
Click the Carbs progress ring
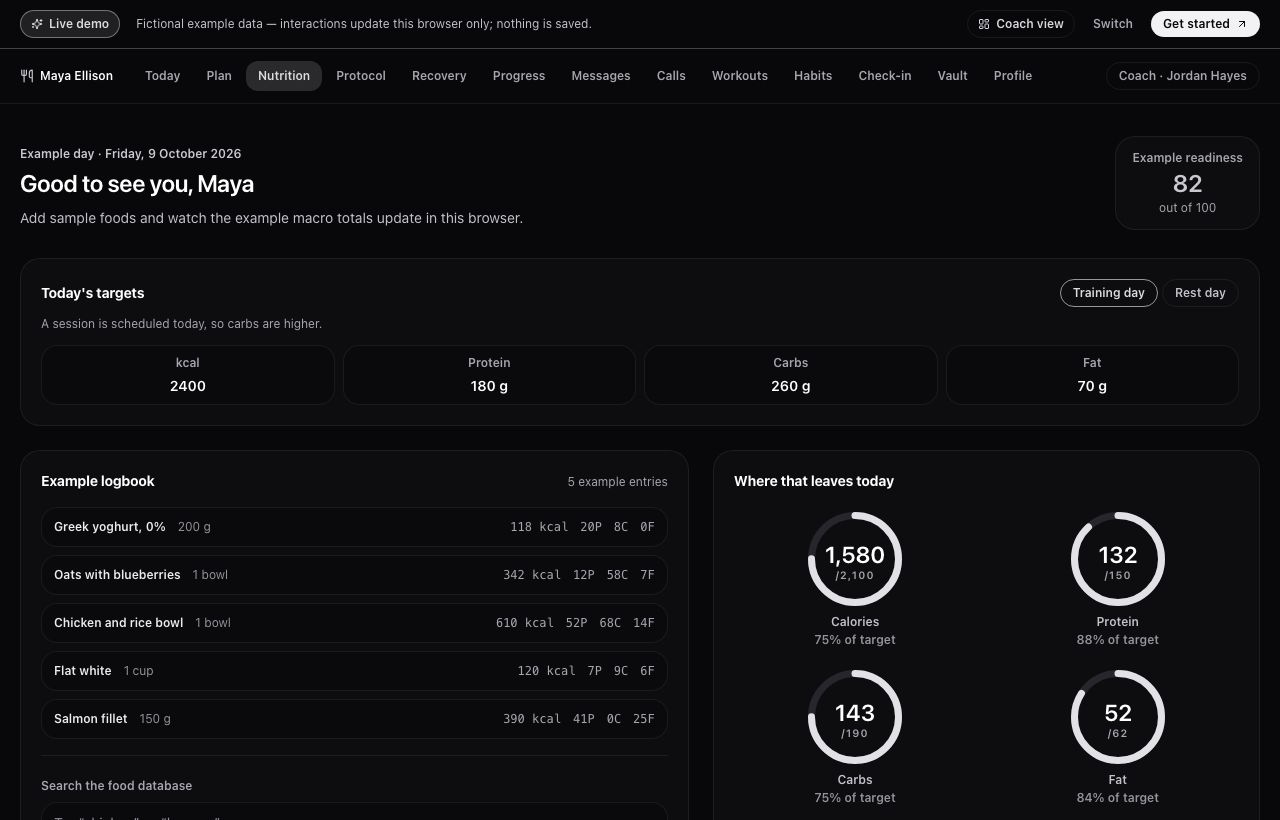(855, 717)
